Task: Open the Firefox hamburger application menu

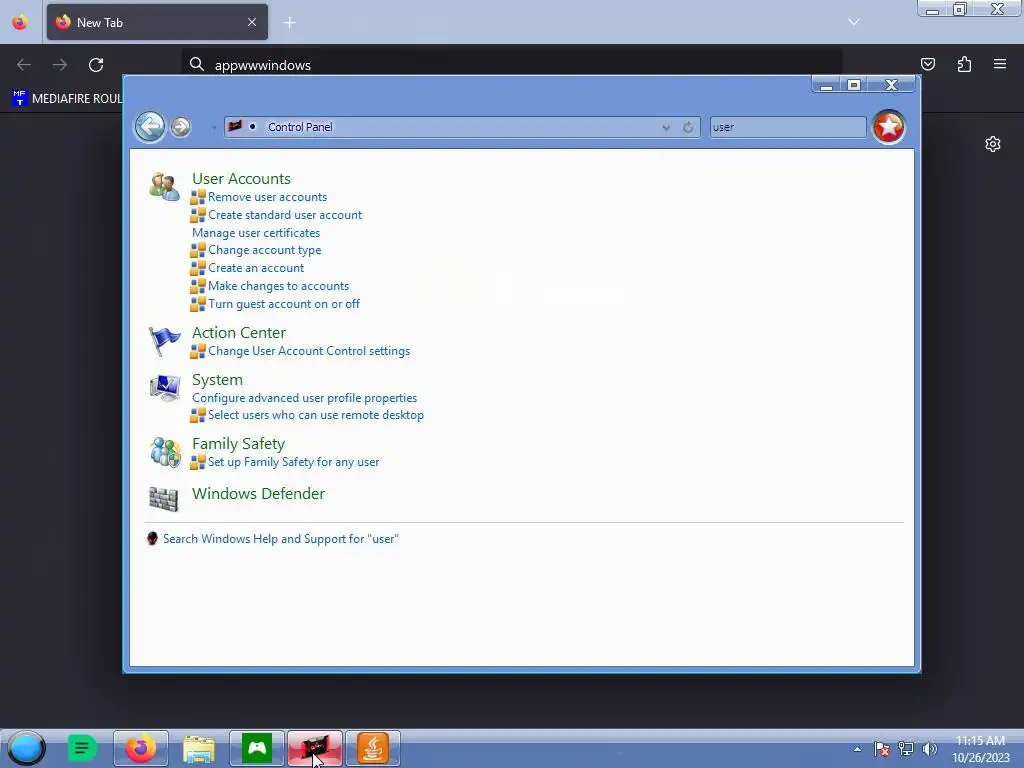Action: (1000, 64)
